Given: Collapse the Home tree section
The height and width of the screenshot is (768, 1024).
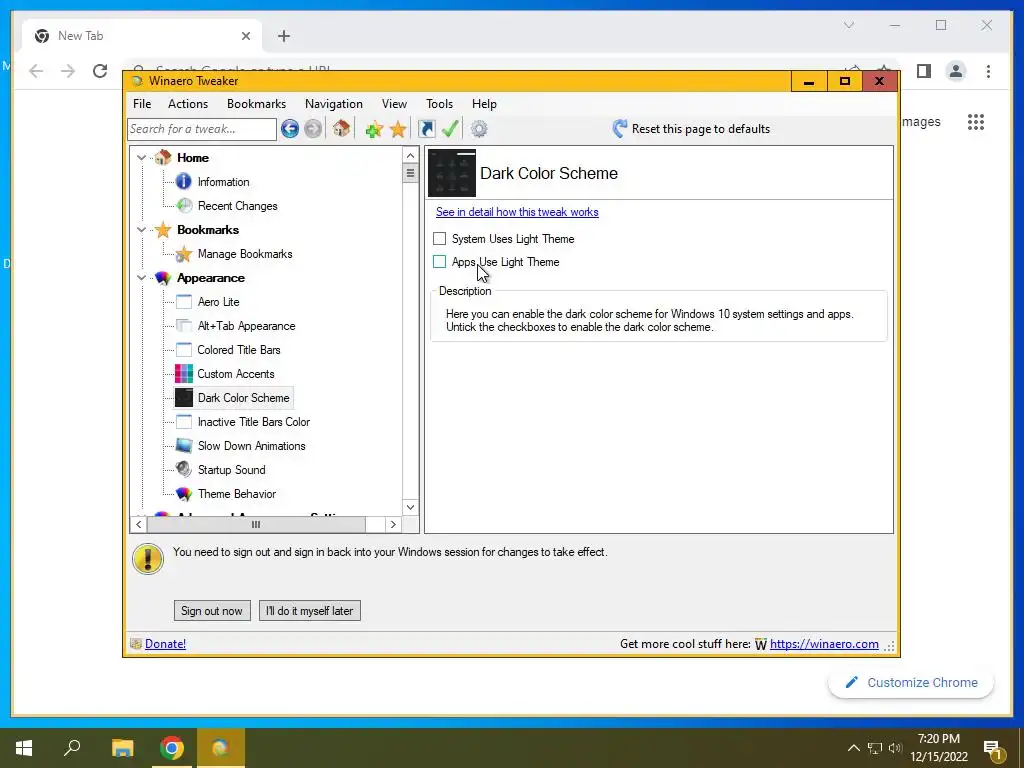Looking at the screenshot, I should 141,157.
